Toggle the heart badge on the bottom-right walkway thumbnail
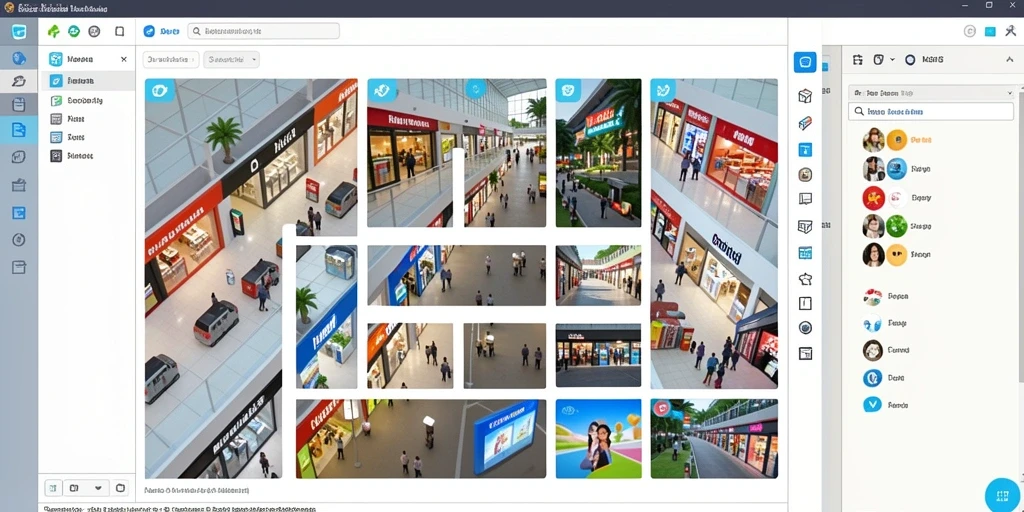1024x512 pixels. point(664,410)
